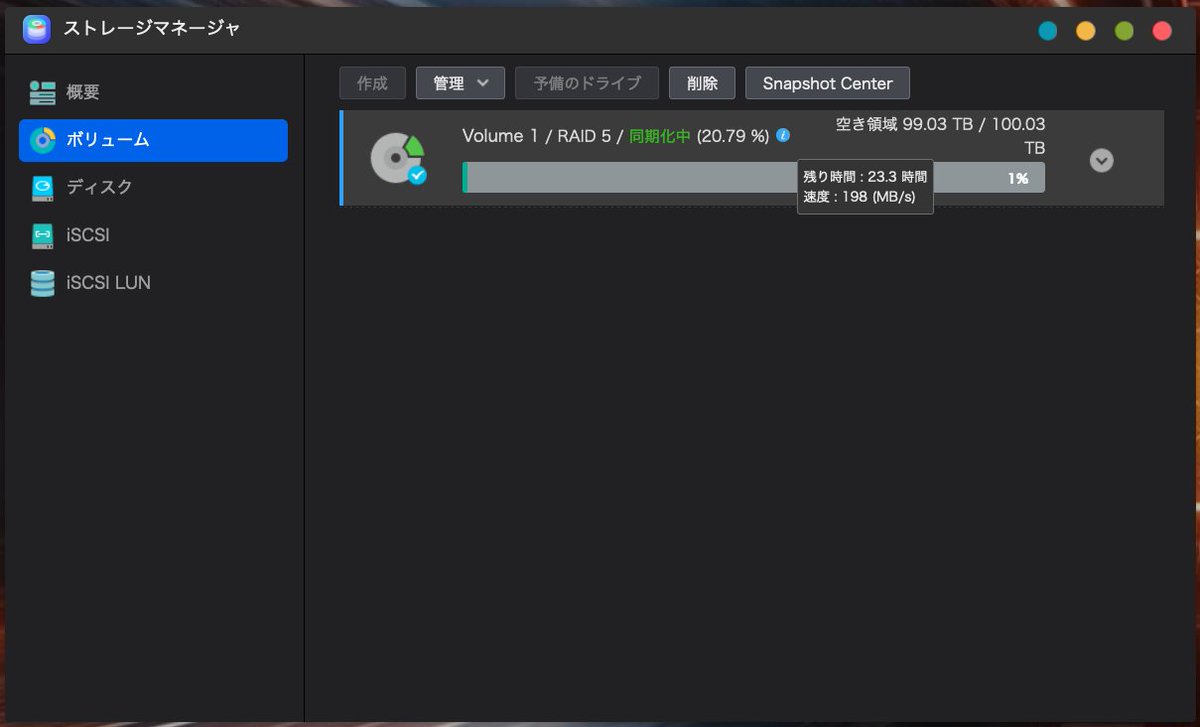Go to the ディスク section
This screenshot has width=1200, height=727.
point(153,188)
